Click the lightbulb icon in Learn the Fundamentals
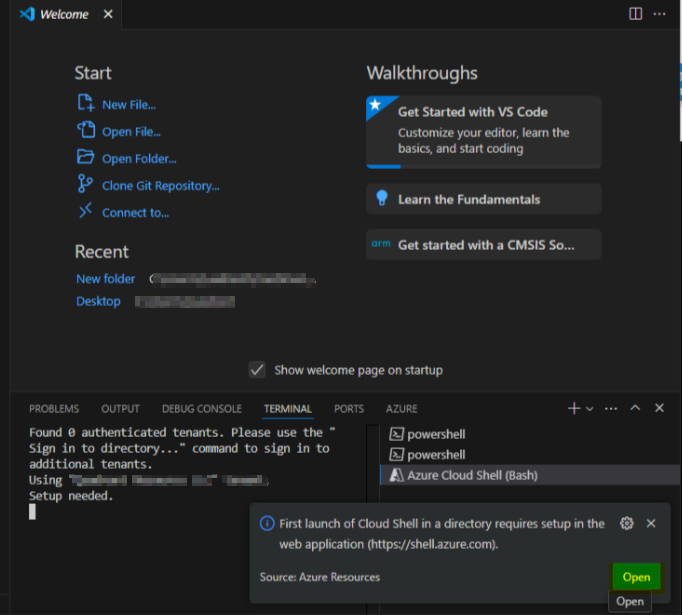Viewport: 682px width, 615px height. 381,198
